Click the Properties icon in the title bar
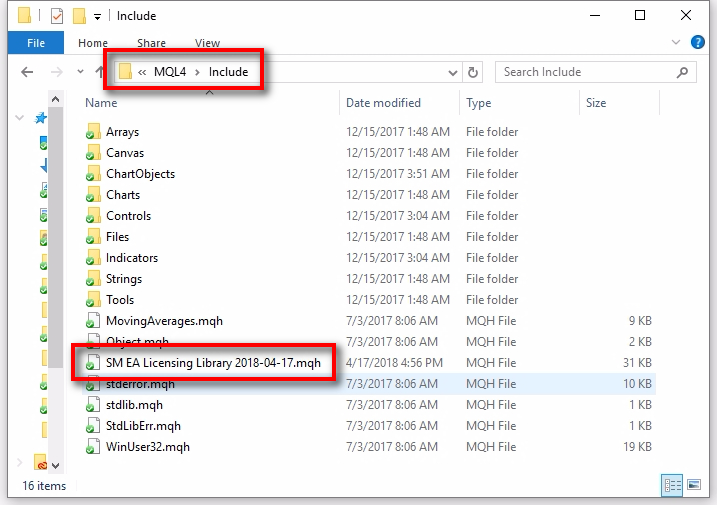 point(56,16)
